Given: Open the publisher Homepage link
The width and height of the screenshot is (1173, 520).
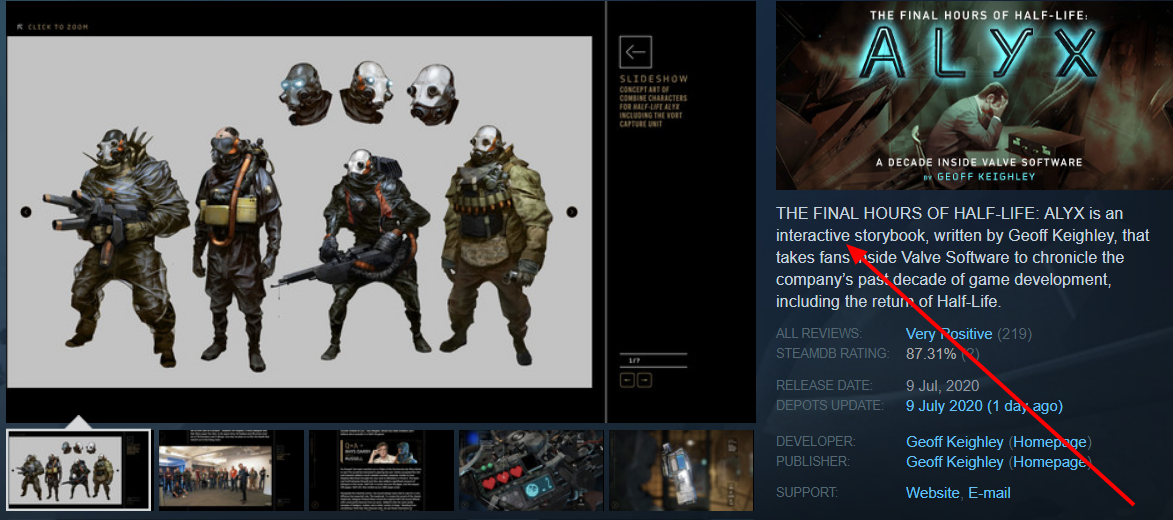Looking at the screenshot, I should coord(1050,462).
